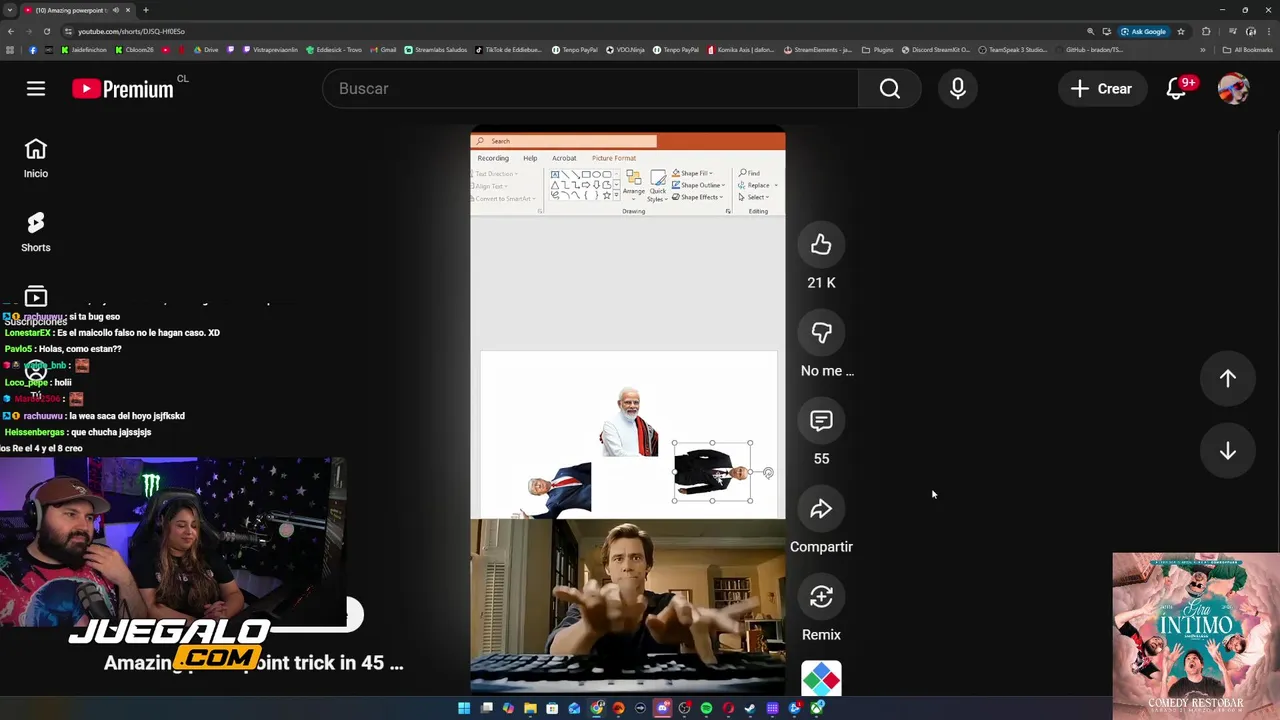Open the tab search dropdown arrow

(10, 10)
